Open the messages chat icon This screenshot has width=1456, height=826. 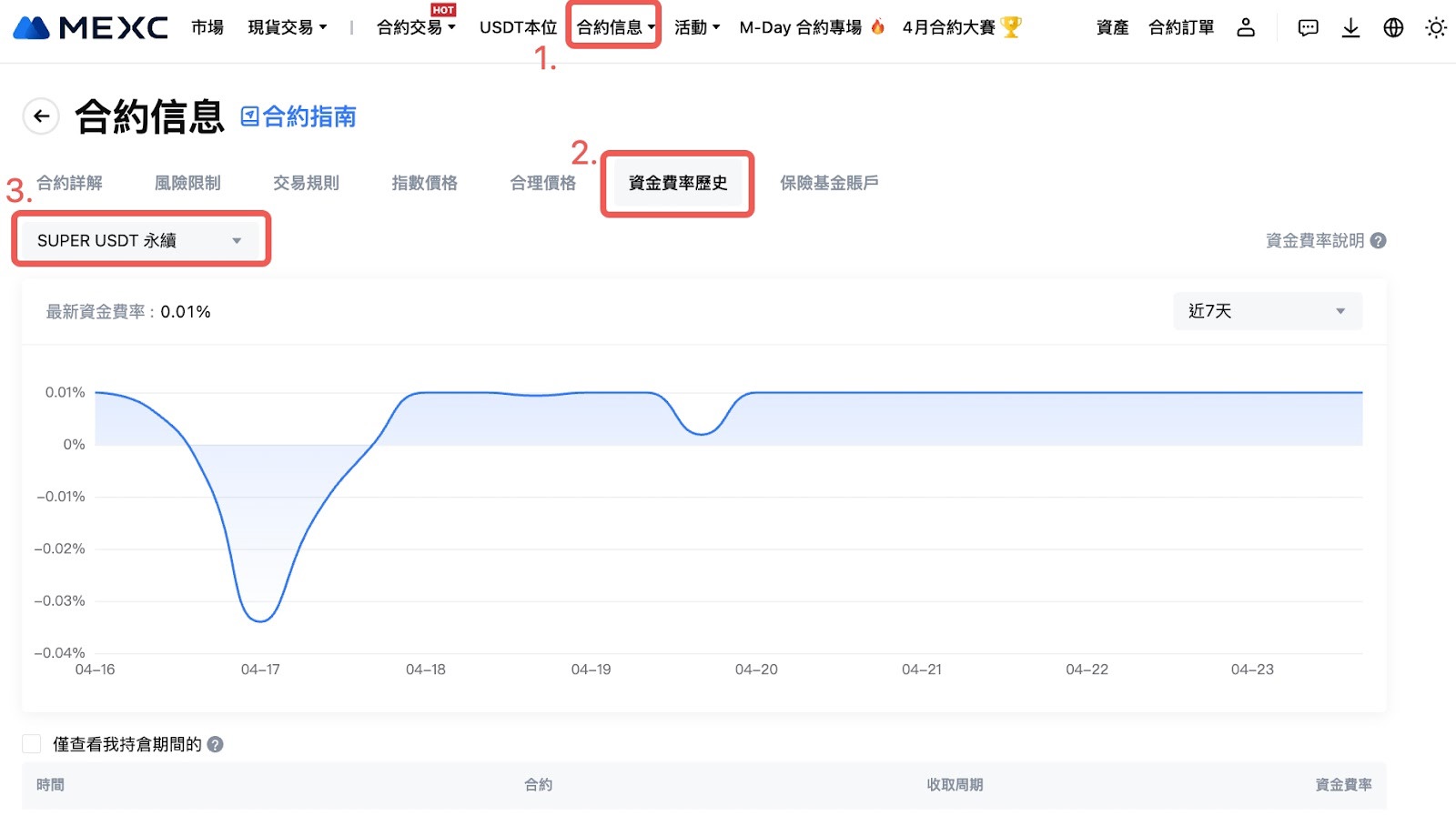click(x=1308, y=28)
